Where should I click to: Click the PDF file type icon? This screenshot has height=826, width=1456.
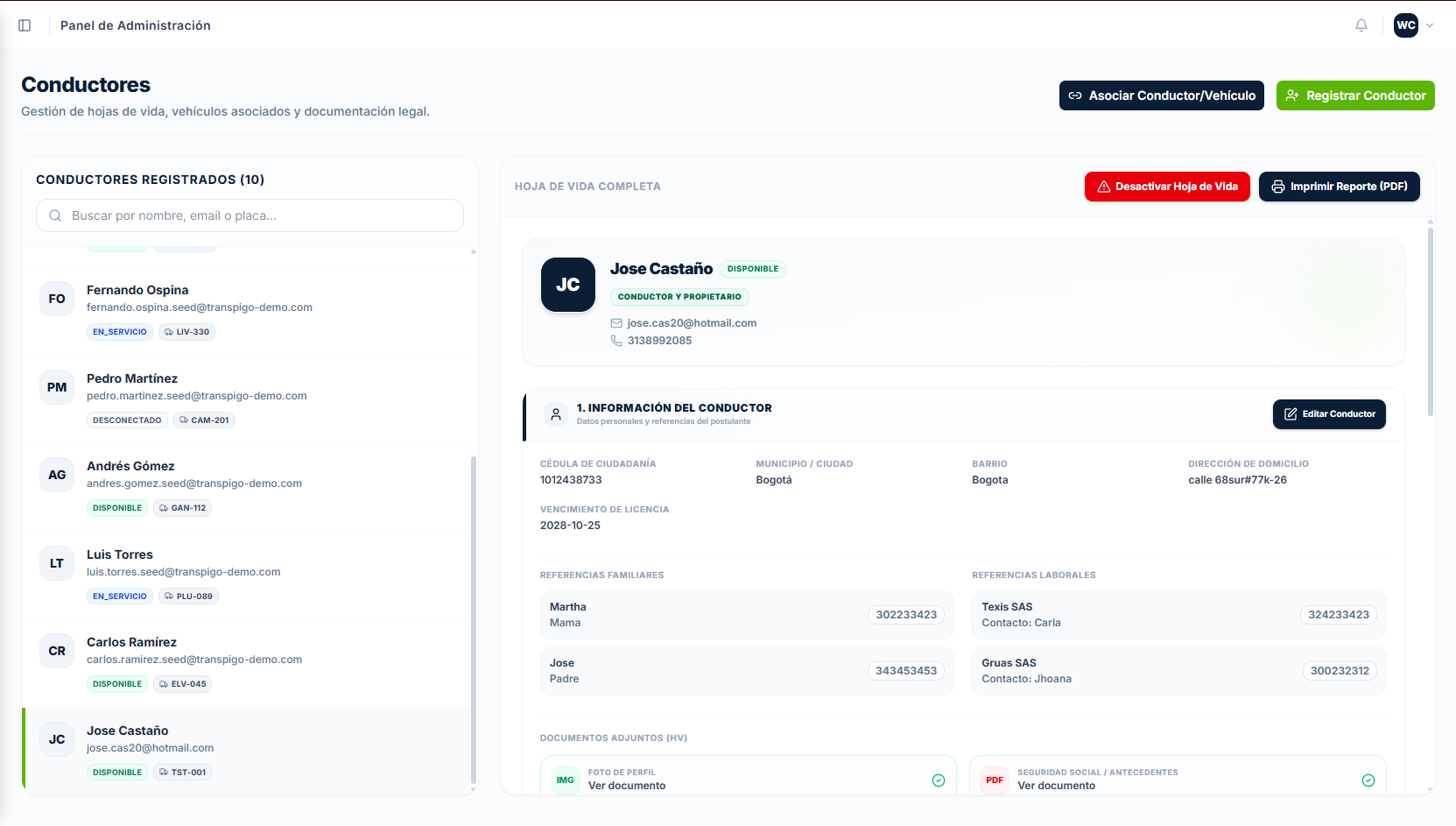(x=995, y=780)
